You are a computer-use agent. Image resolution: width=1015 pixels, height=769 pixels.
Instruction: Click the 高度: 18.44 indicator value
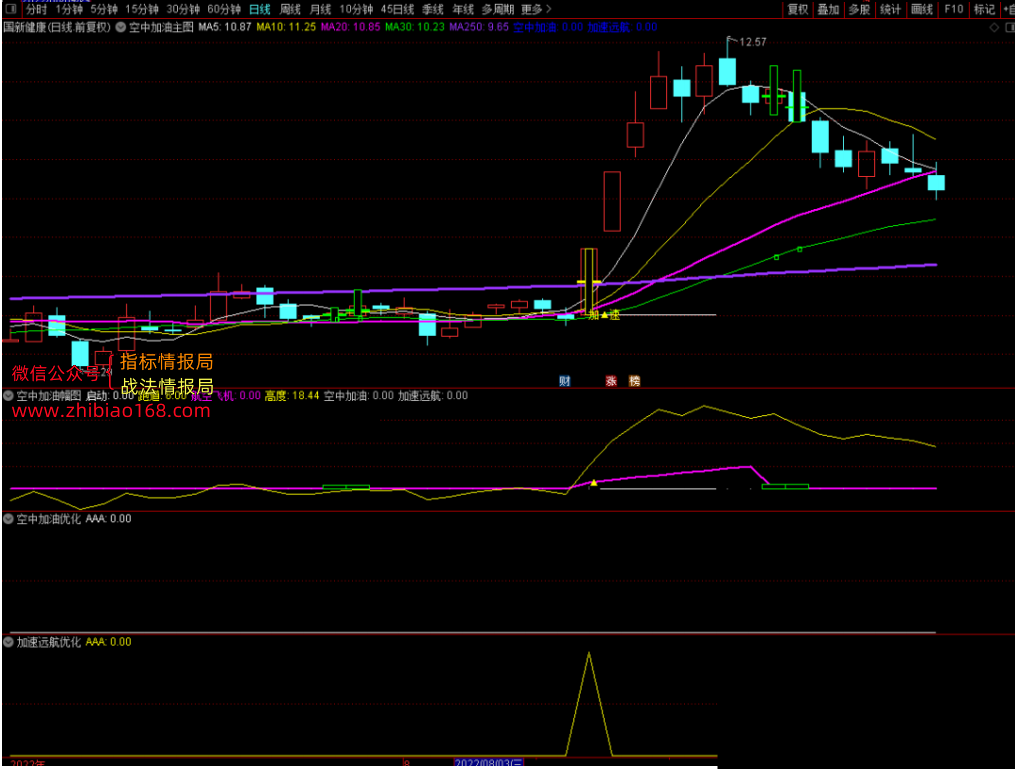[292, 396]
